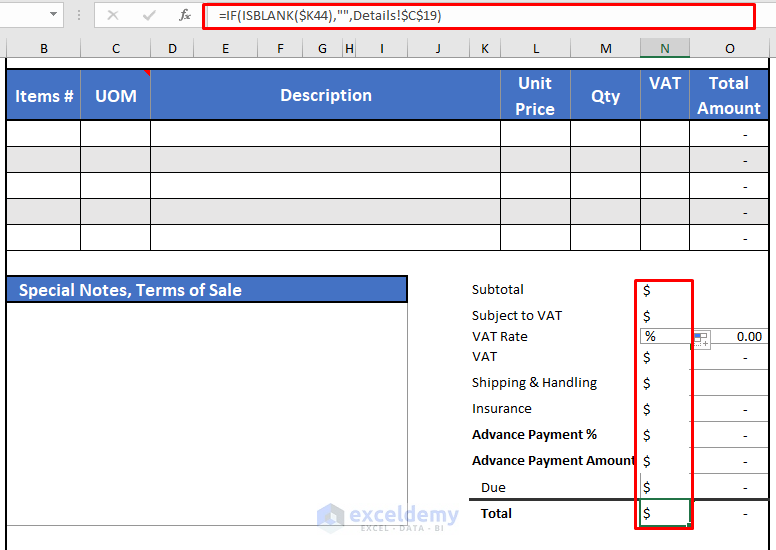Open the Auto Fill Options button
Viewport: 776px width, 550px height.
(x=701, y=340)
